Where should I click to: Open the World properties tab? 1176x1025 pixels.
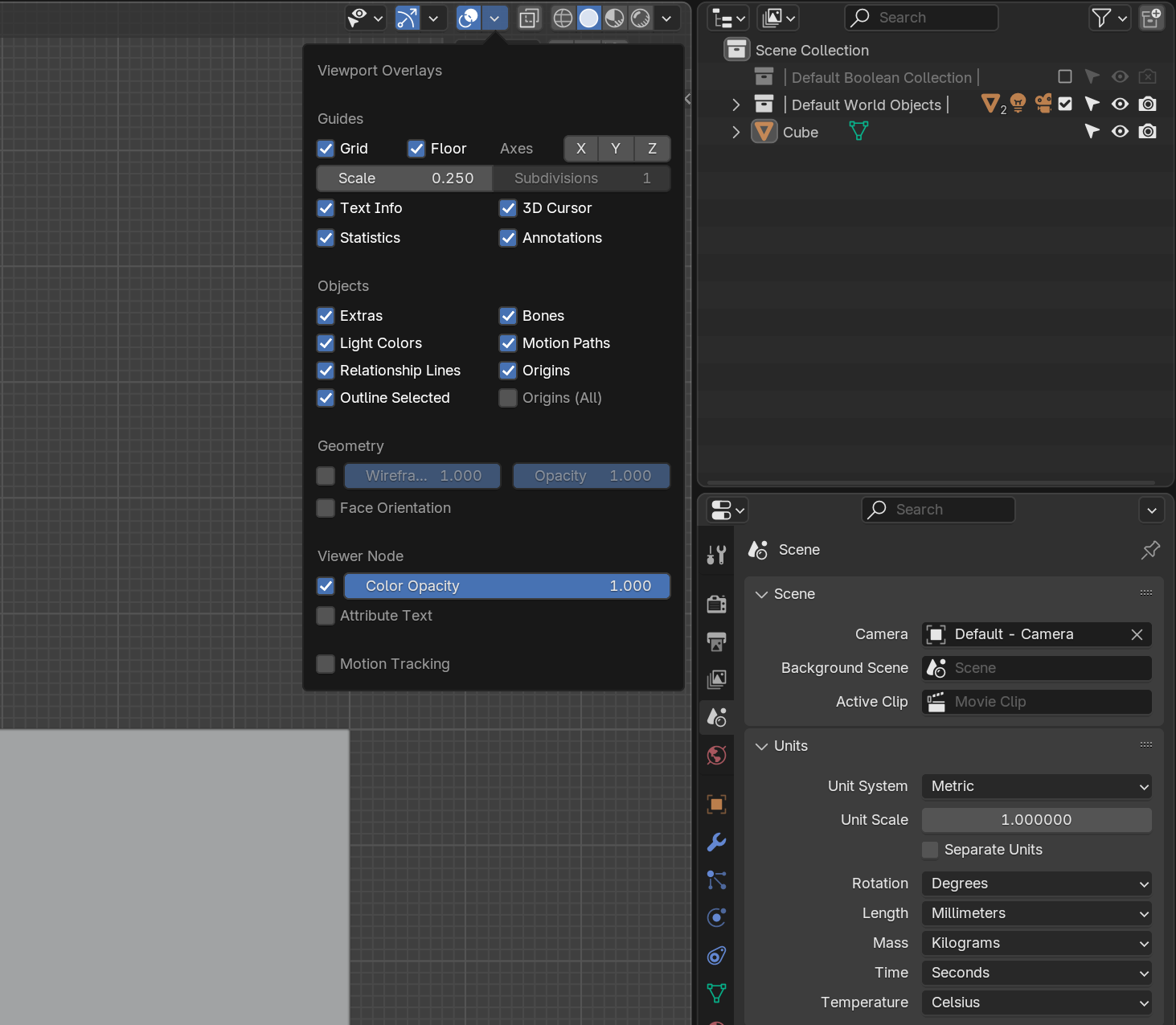[x=716, y=755]
